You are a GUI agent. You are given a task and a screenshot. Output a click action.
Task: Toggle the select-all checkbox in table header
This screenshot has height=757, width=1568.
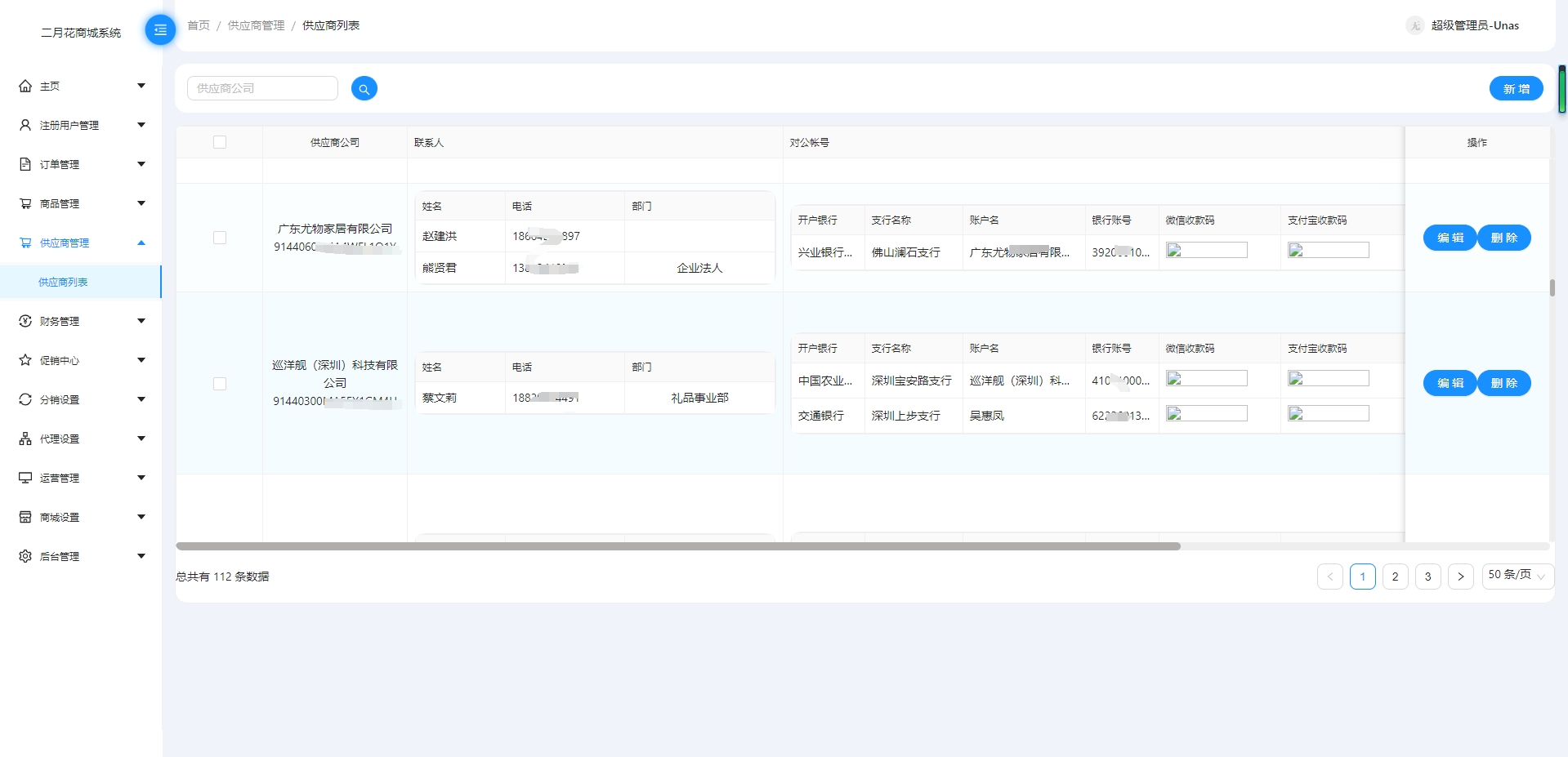tap(220, 142)
